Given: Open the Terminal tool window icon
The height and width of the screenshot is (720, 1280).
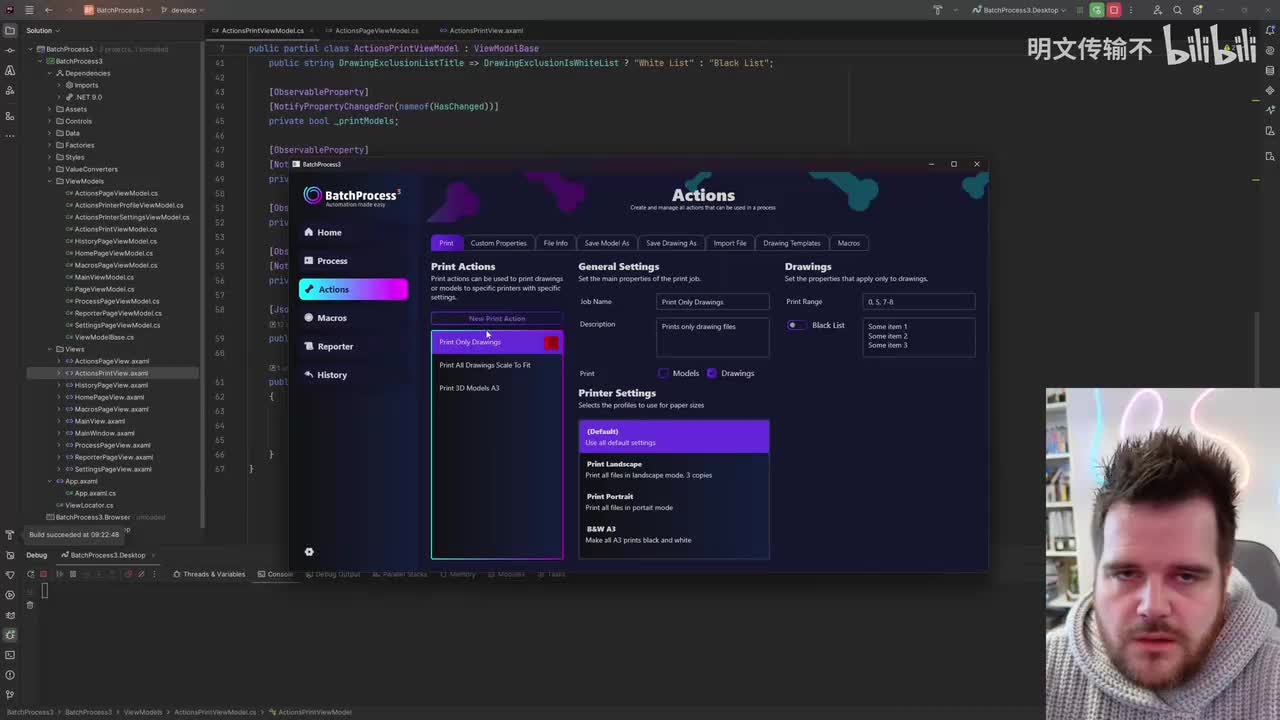Looking at the screenshot, I should click(10, 655).
